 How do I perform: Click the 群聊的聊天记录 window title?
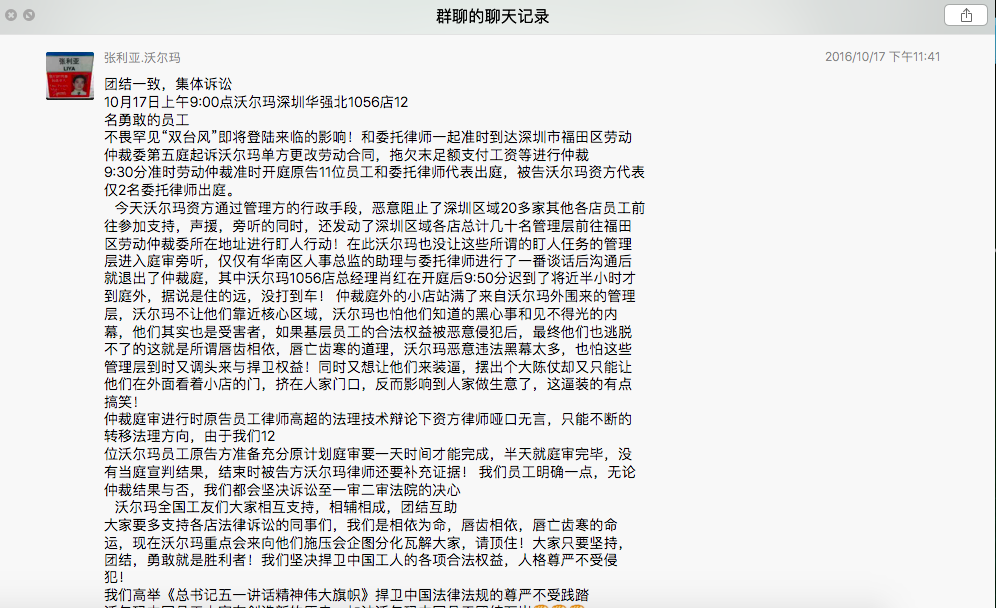492,17
